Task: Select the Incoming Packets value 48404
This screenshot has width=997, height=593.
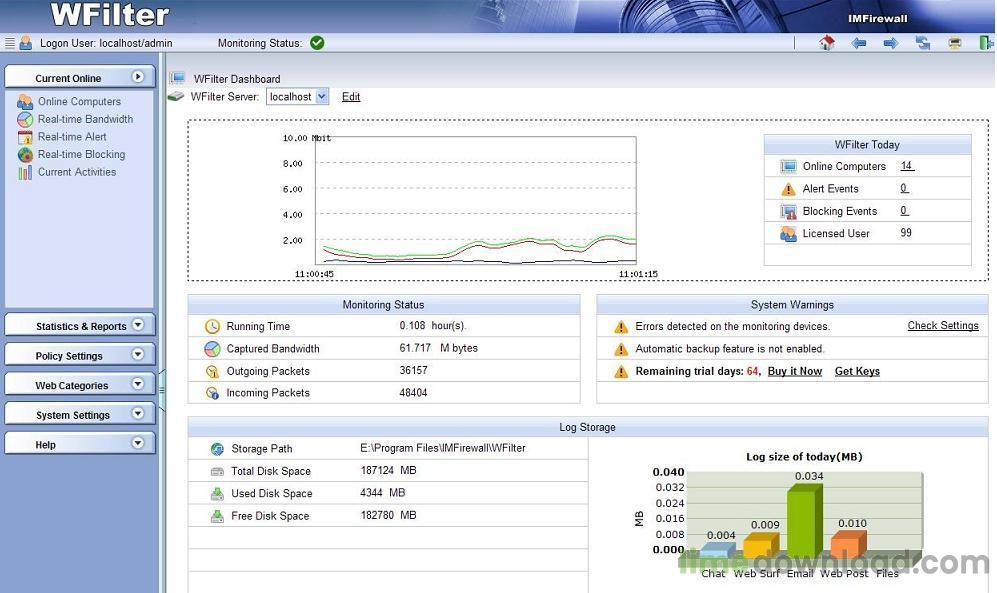Action: click(413, 392)
